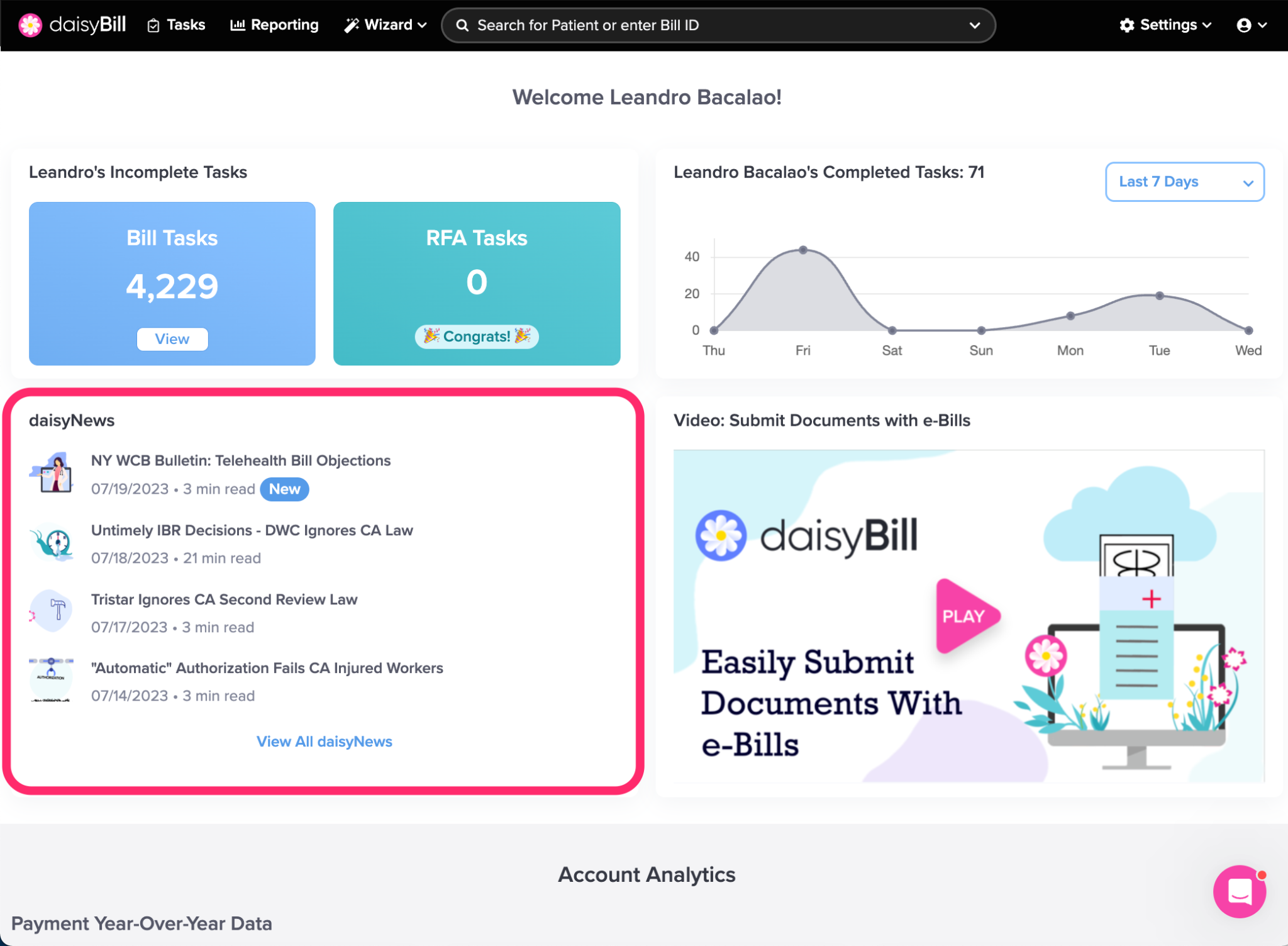Click the Untimely IBR Decisions snail icon

[53, 543]
